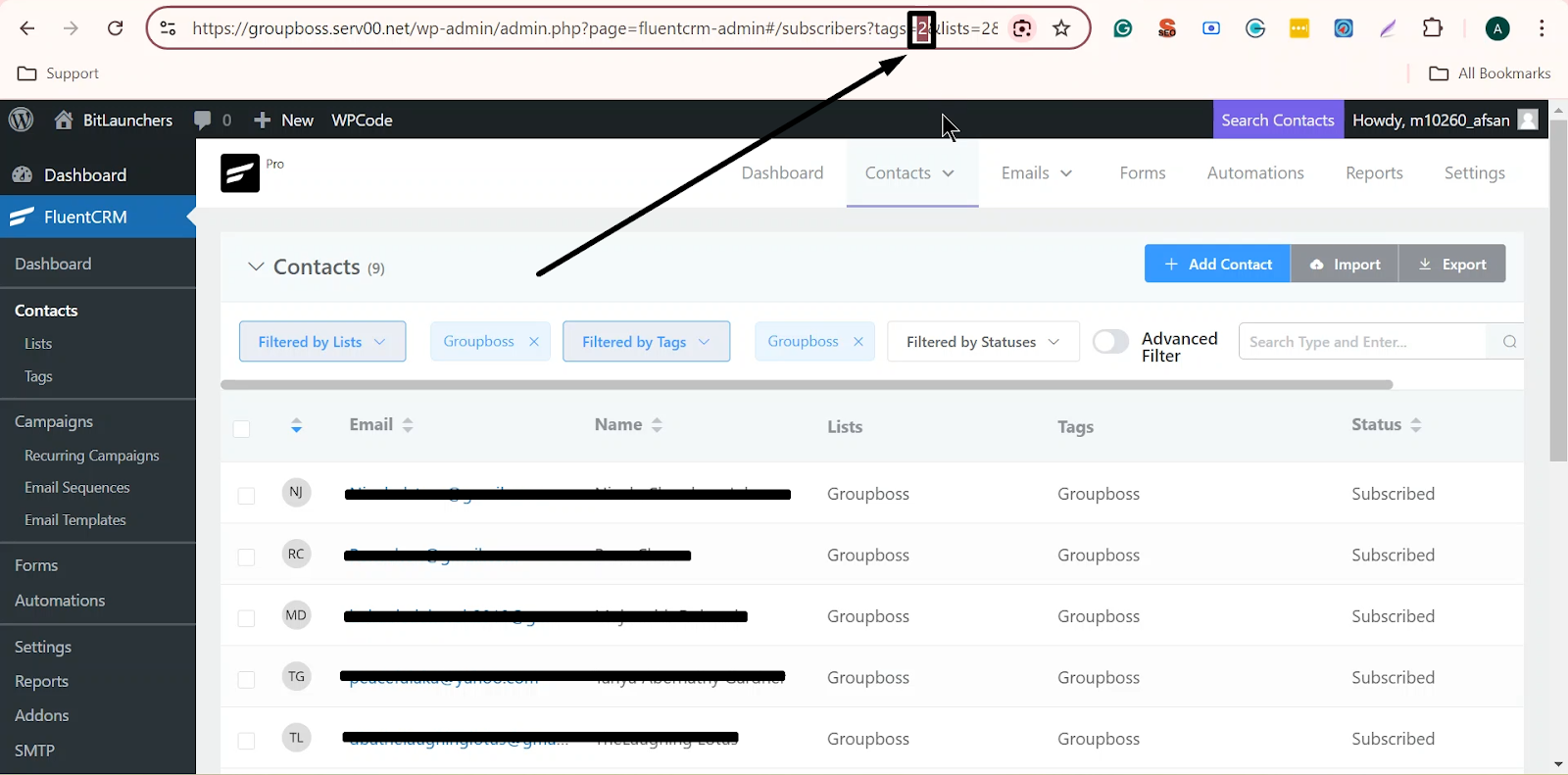Open Email Templates in sidebar
Viewport: 1568px width, 775px height.
click(75, 519)
